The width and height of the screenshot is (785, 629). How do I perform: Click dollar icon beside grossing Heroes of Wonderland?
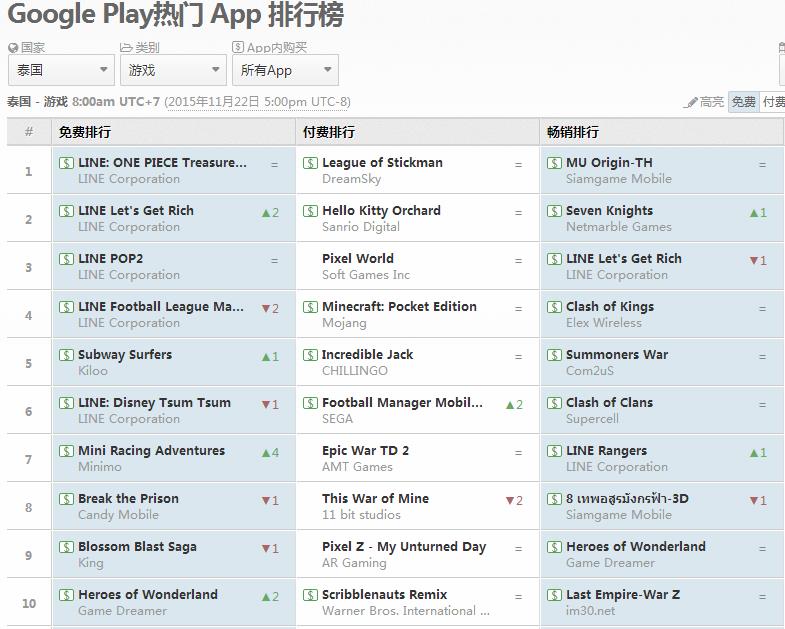coord(554,547)
